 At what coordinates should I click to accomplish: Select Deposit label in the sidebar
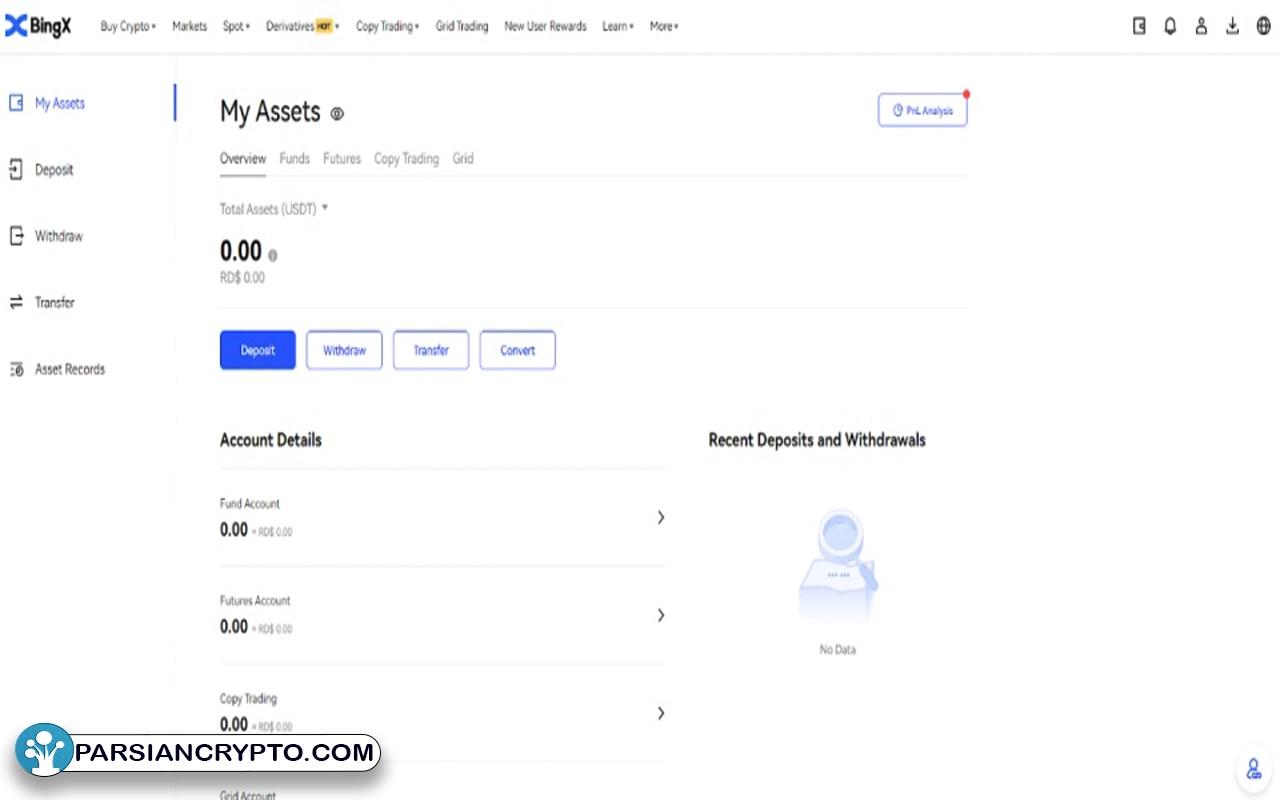point(54,170)
